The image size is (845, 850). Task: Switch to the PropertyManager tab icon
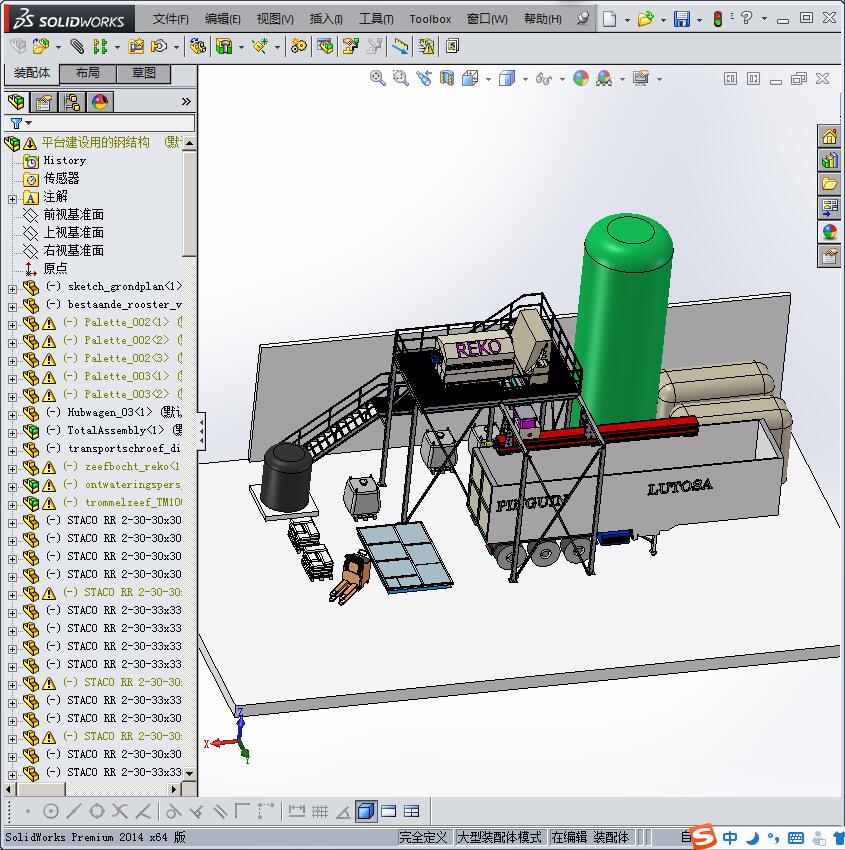pyautogui.click(x=44, y=102)
